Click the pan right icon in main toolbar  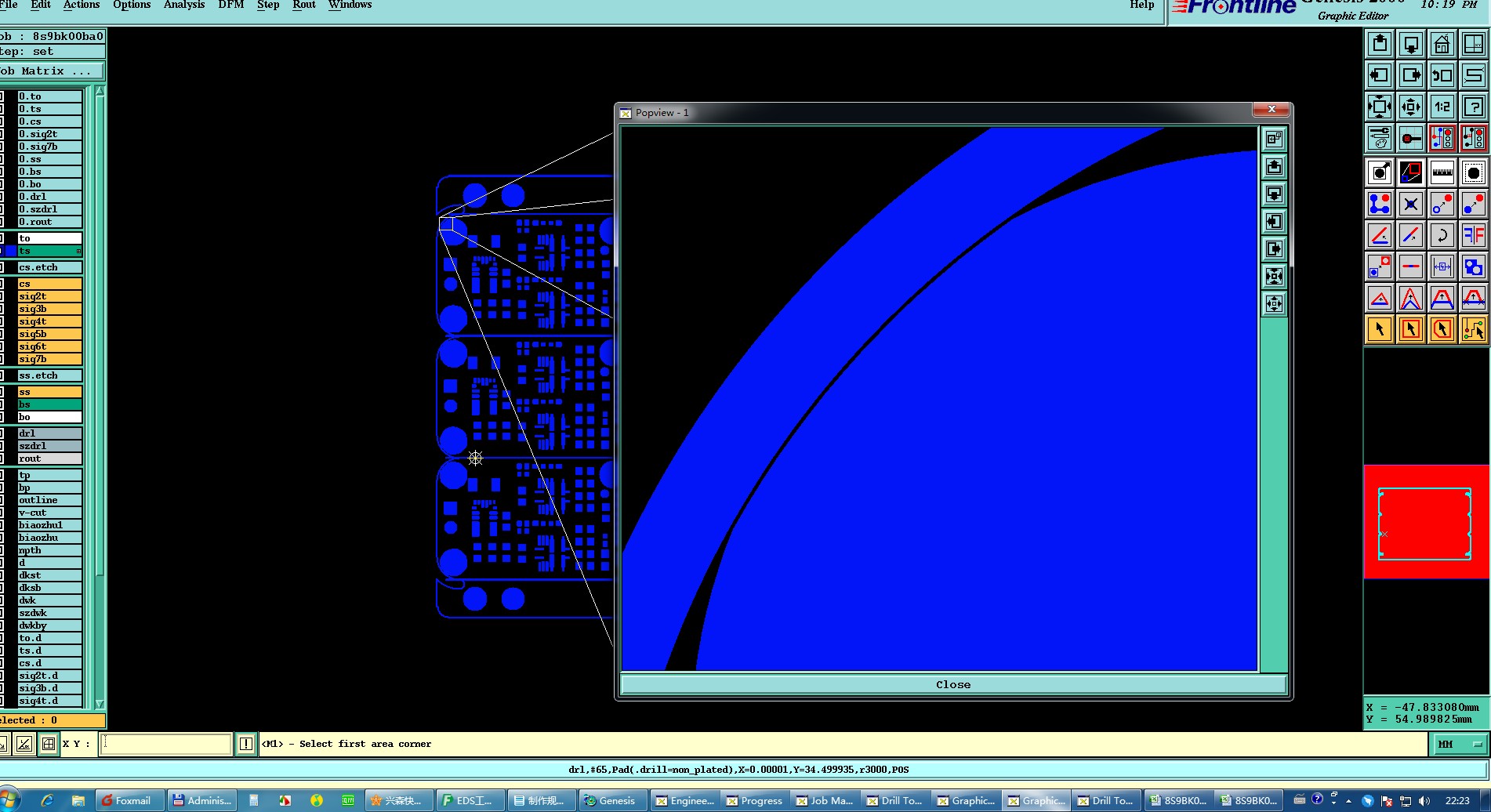point(1411,75)
